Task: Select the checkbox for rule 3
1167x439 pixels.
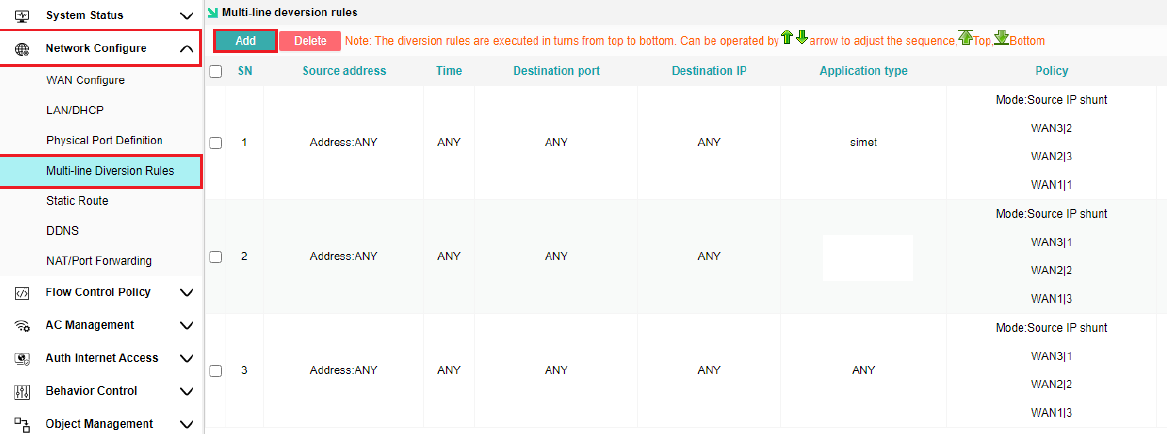Action: (215, 370)
